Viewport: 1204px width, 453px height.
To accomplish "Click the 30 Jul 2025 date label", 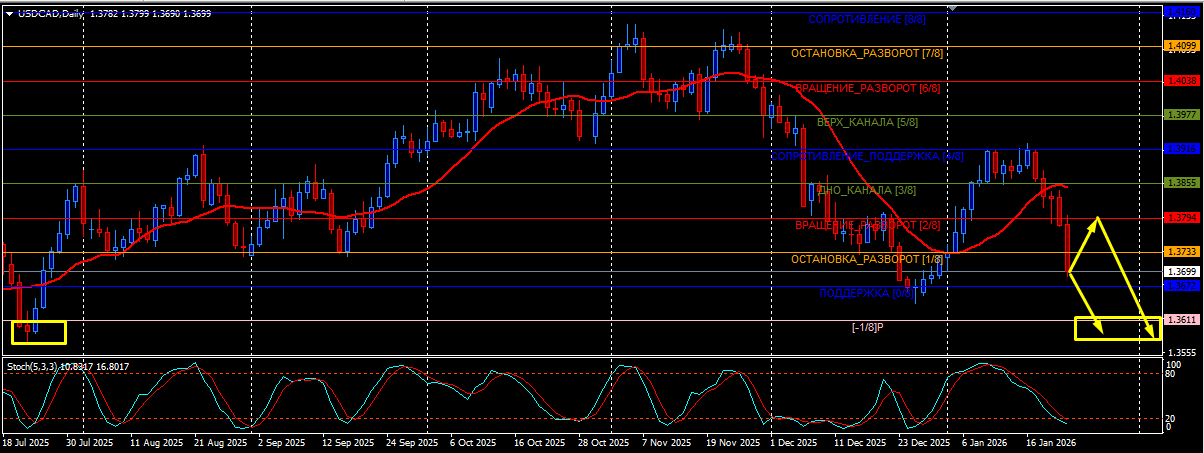I will (x=90, y=441).
